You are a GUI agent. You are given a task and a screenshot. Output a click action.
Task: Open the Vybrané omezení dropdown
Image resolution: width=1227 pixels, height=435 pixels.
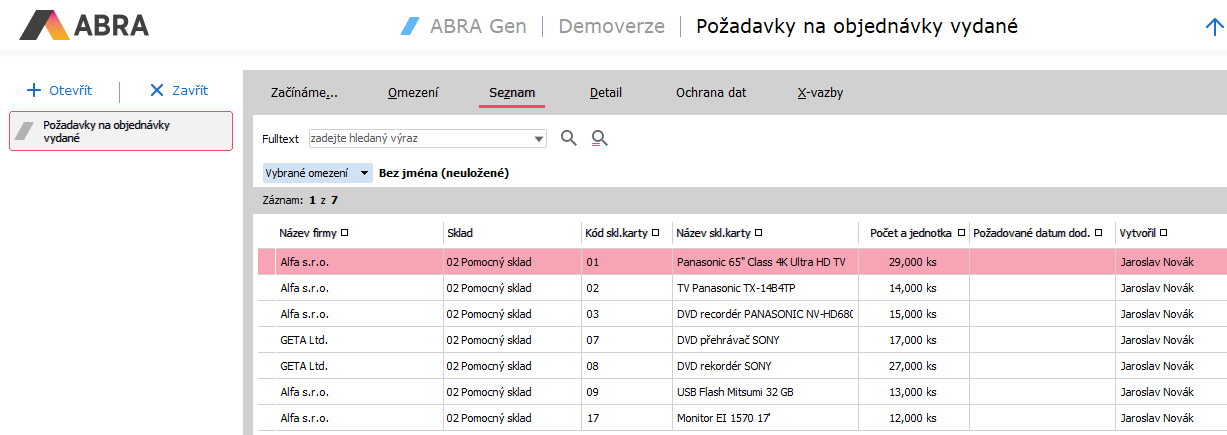pyautogui.click(x=317, y=173)
